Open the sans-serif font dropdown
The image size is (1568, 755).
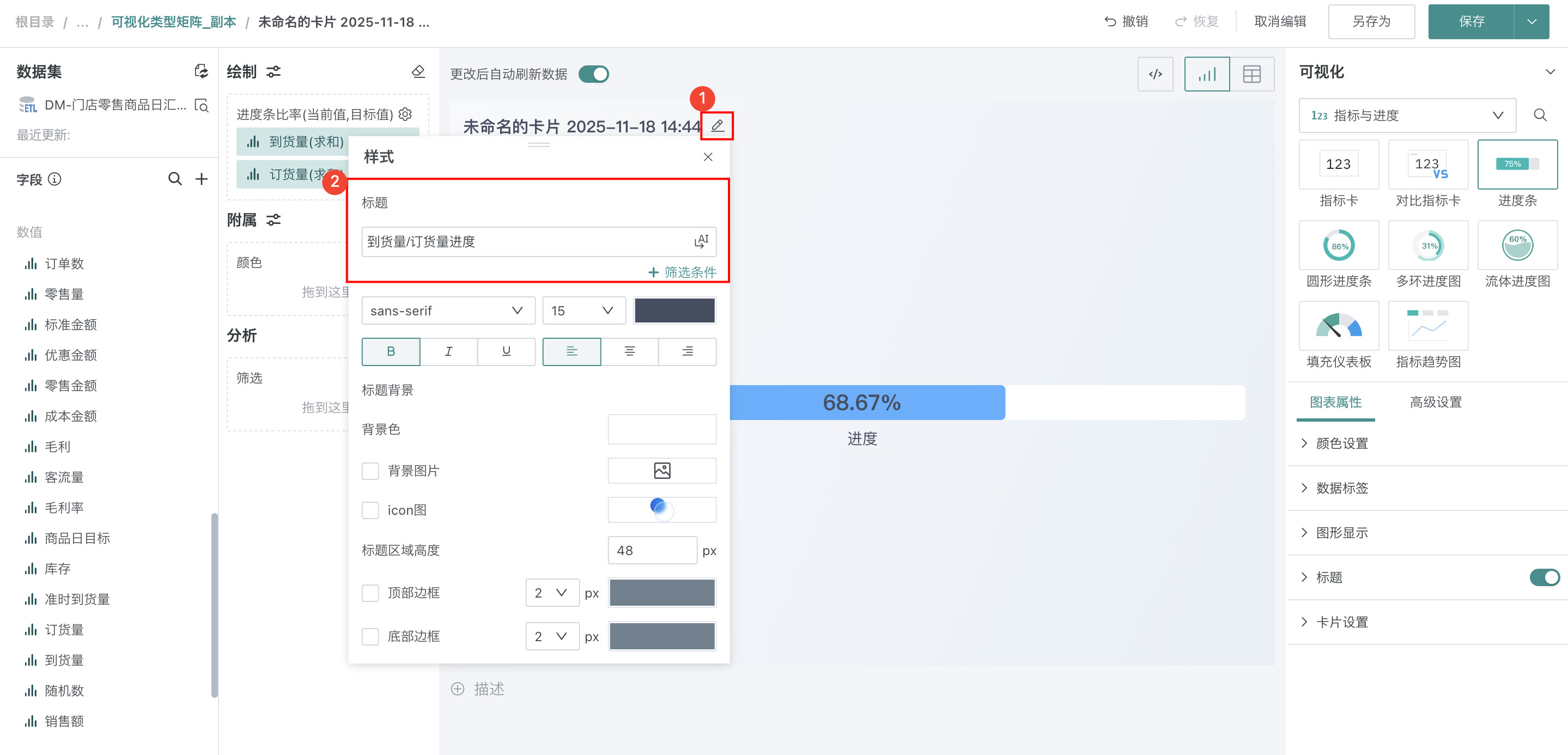448,311
